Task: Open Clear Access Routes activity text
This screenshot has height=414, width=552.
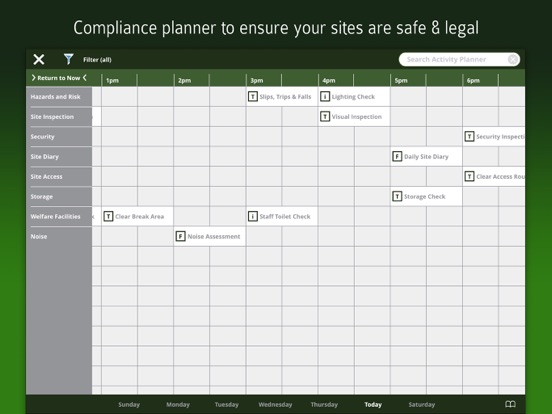Action: click(x=500, y=177)
